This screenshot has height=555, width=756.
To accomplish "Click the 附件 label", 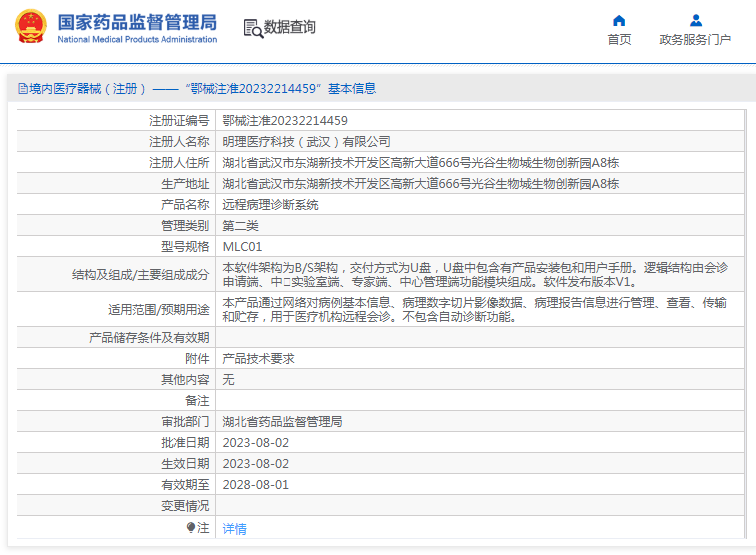I will coord(197,359).
